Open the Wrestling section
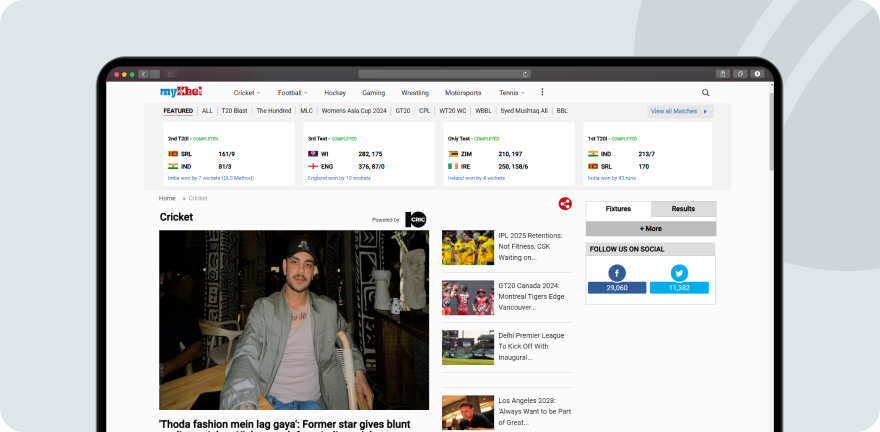The image size is (880, 432). 415,93
